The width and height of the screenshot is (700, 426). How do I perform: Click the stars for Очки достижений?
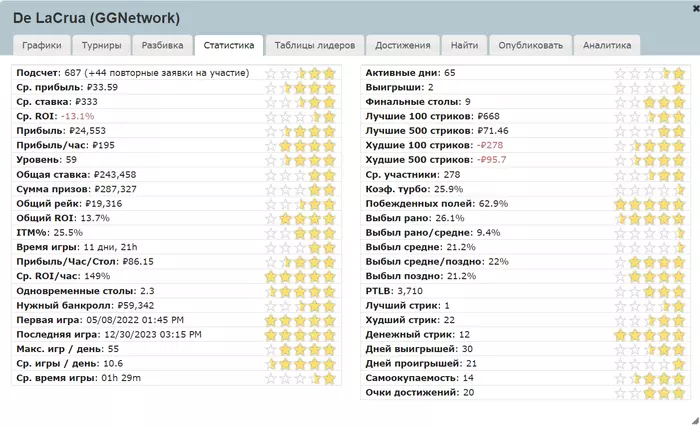pos(650,393)
